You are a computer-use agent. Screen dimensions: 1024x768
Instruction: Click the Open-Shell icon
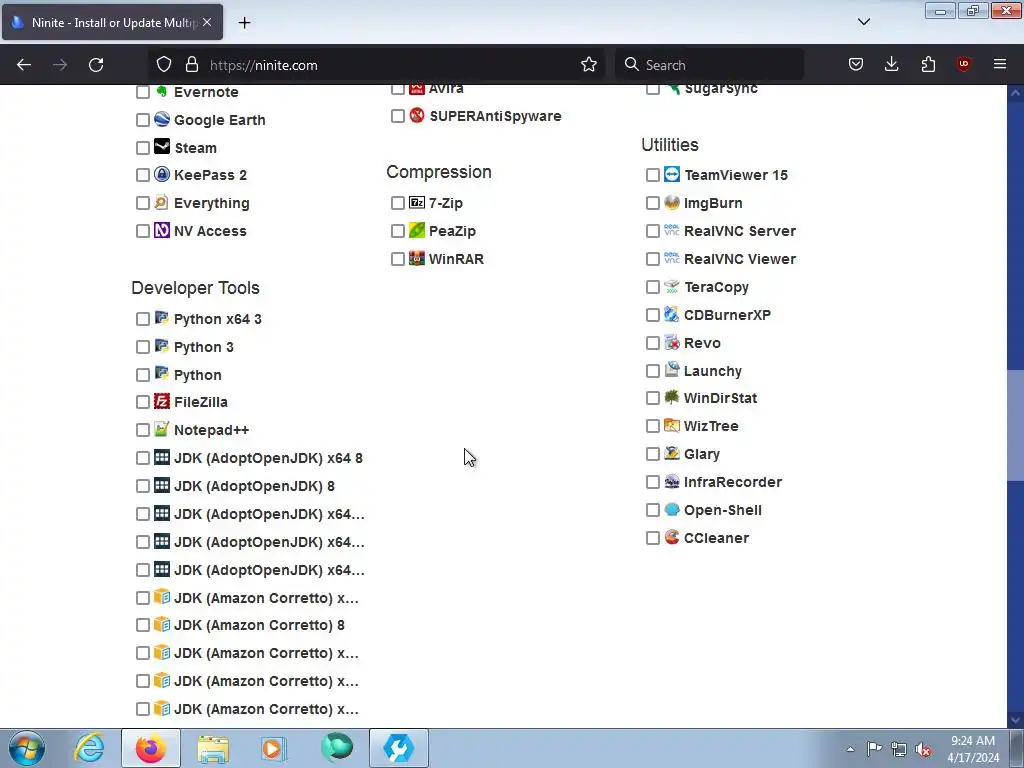[x=672, y=509]
